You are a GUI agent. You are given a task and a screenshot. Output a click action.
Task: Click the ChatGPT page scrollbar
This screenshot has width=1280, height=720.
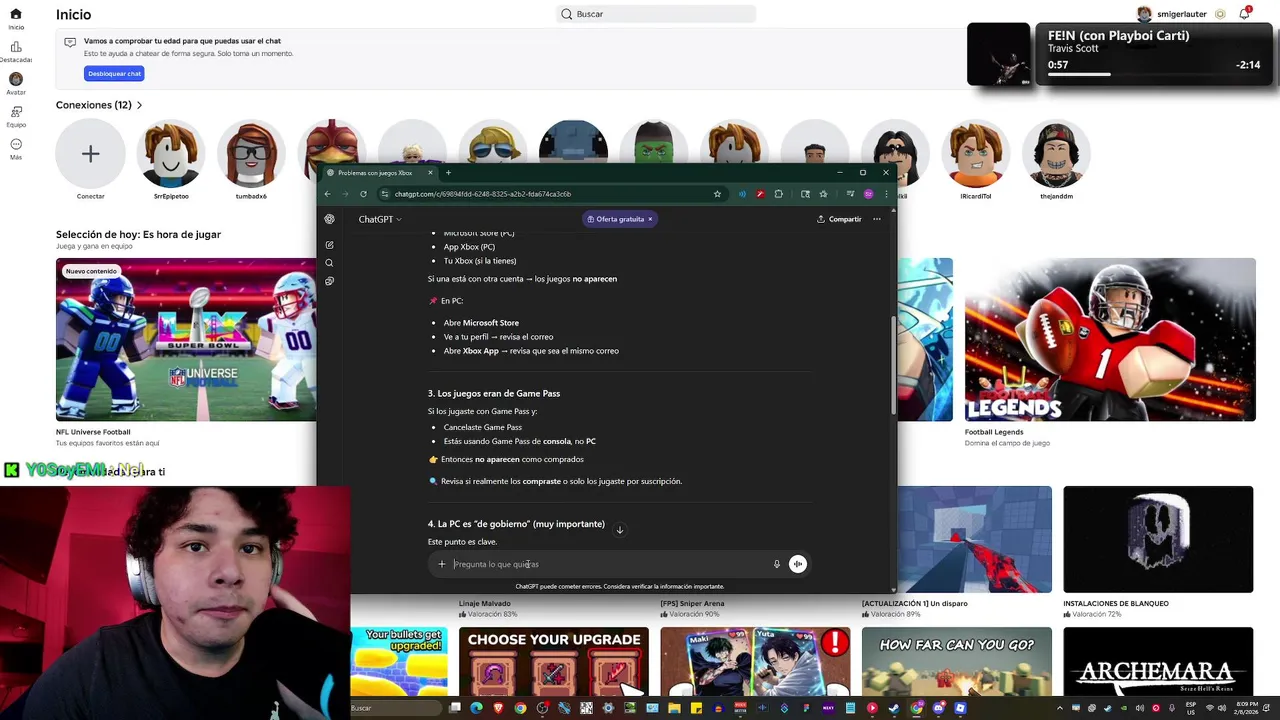click(x=893, y=365)
